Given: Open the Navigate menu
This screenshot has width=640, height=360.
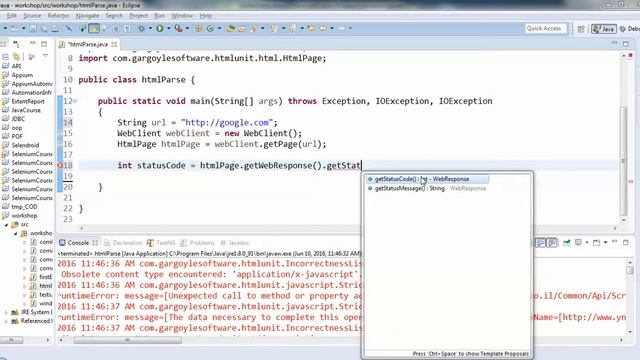Looking at the screenshot, I should (x=87, y=16).
